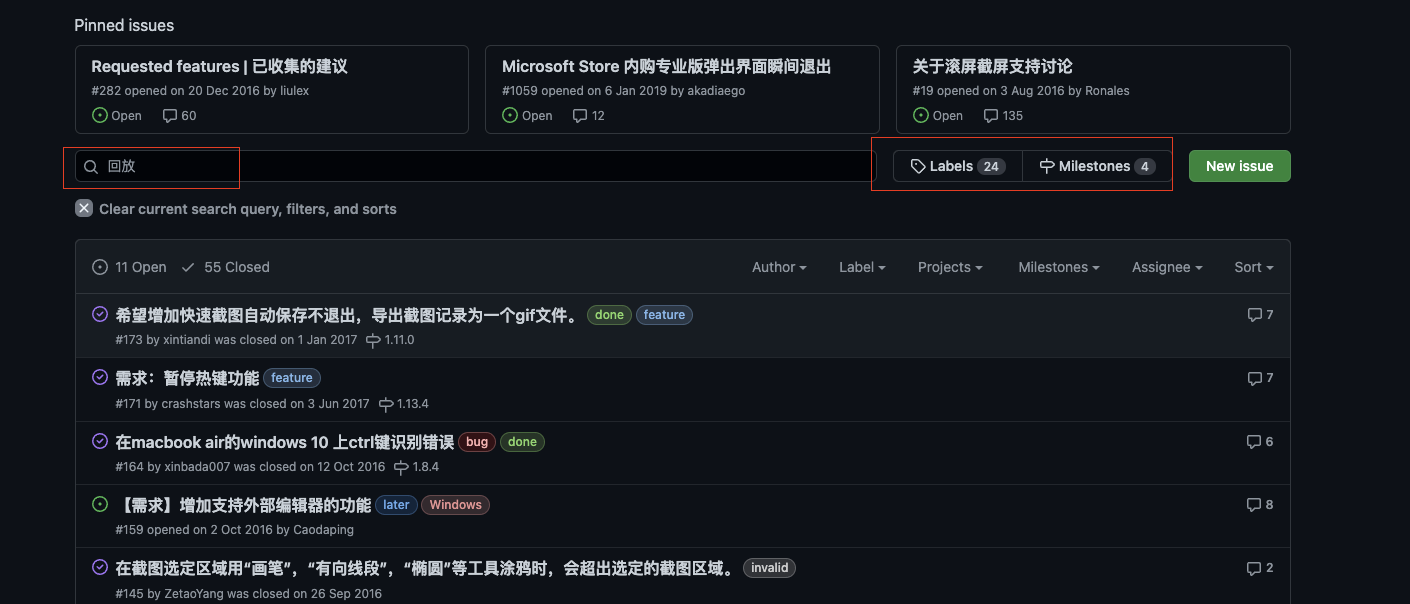Click the Open status icon on pinned issue #282

(x=100, y=115)
